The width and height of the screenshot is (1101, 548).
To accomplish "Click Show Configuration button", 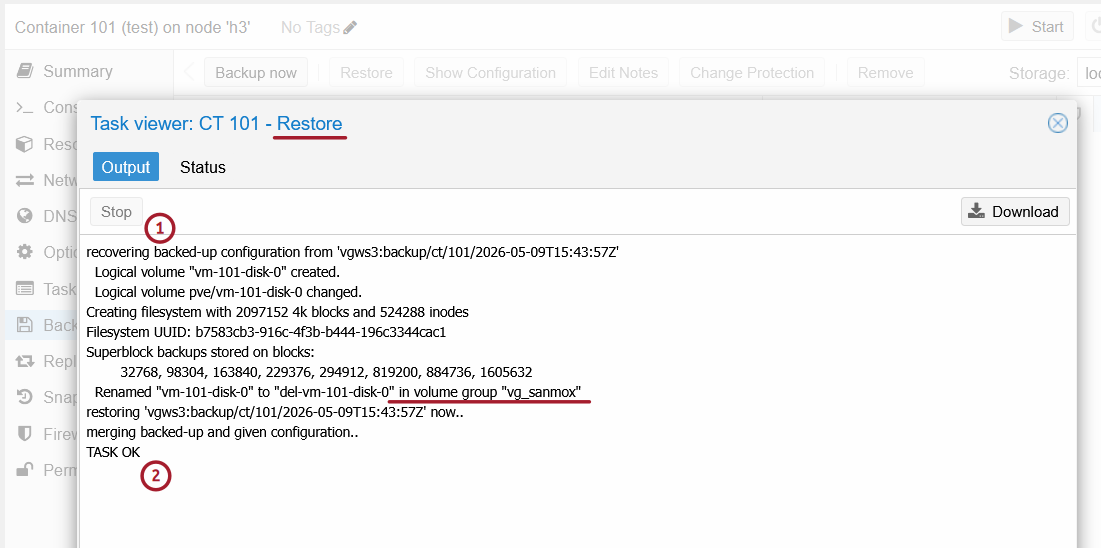I will (x=490, y=72).
